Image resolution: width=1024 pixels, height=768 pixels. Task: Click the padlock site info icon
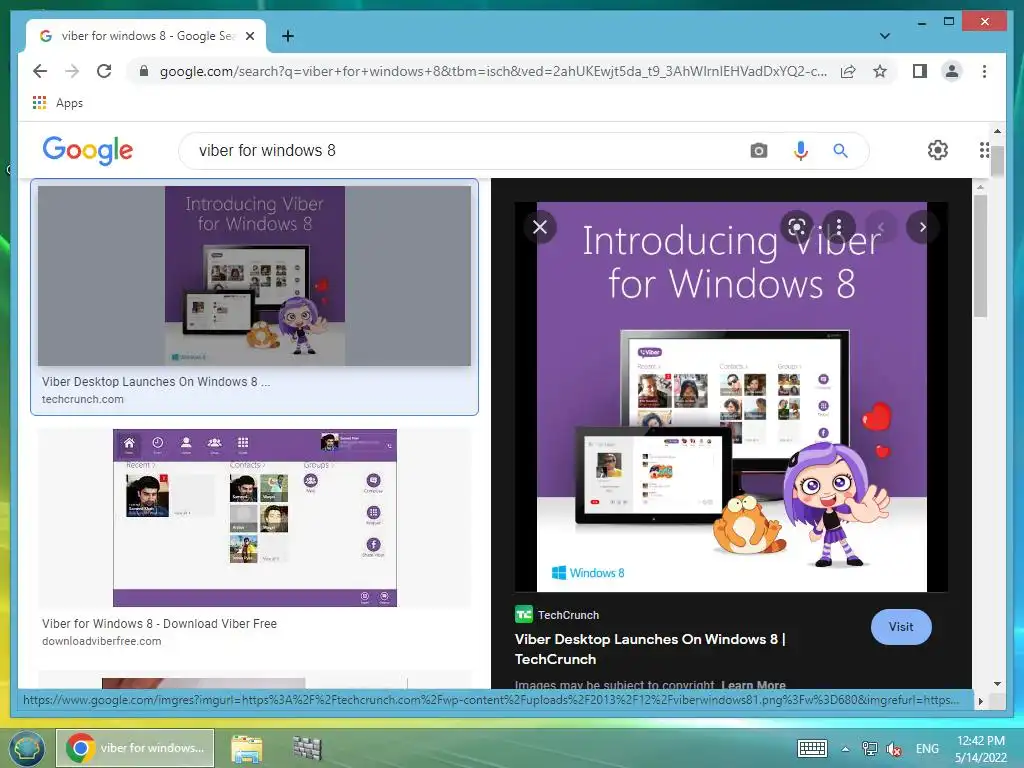pos(144,71)
